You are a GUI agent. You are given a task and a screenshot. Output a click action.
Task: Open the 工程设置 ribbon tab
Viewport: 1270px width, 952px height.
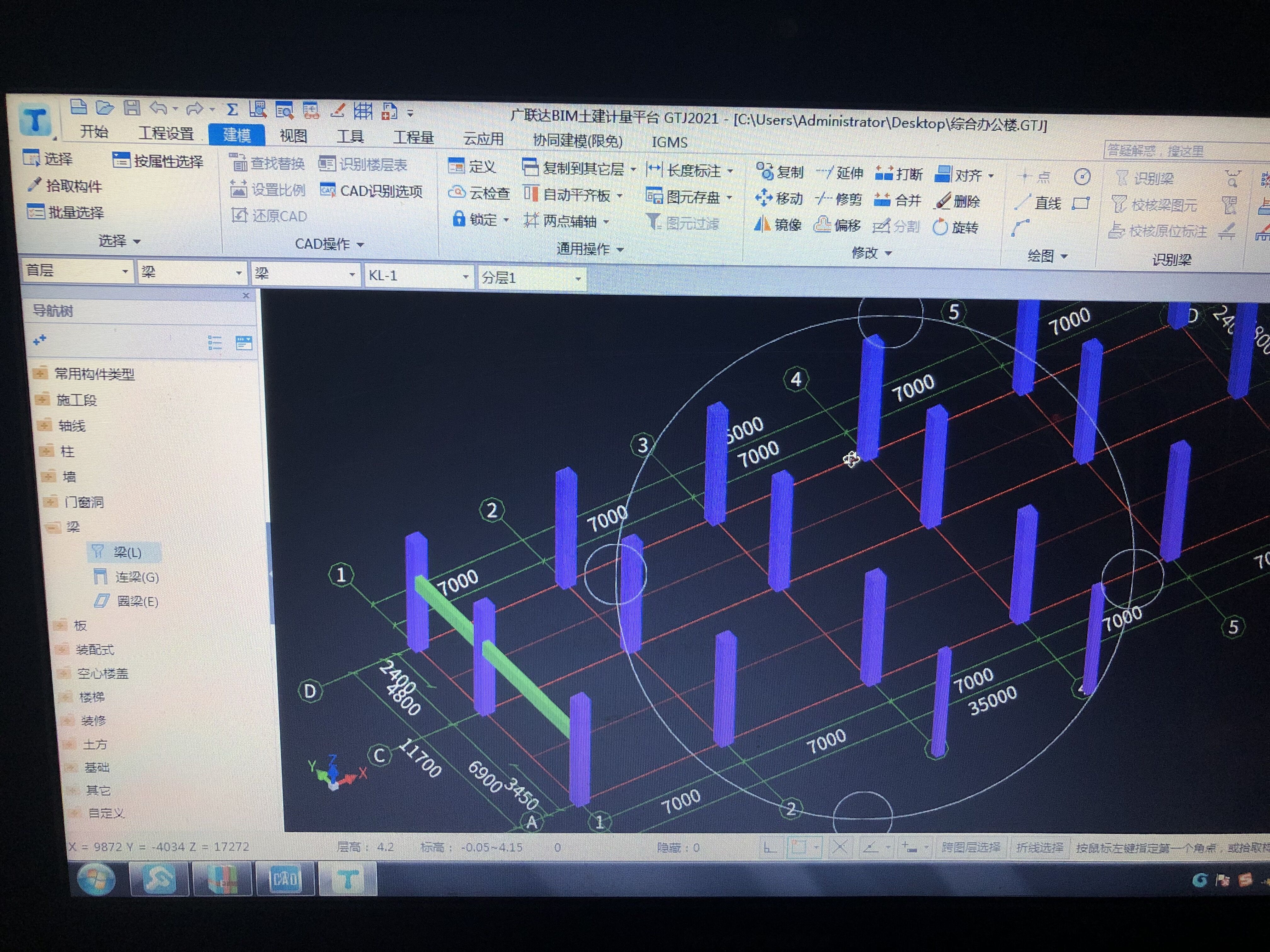pyautogui.click(x=167, y=134)
